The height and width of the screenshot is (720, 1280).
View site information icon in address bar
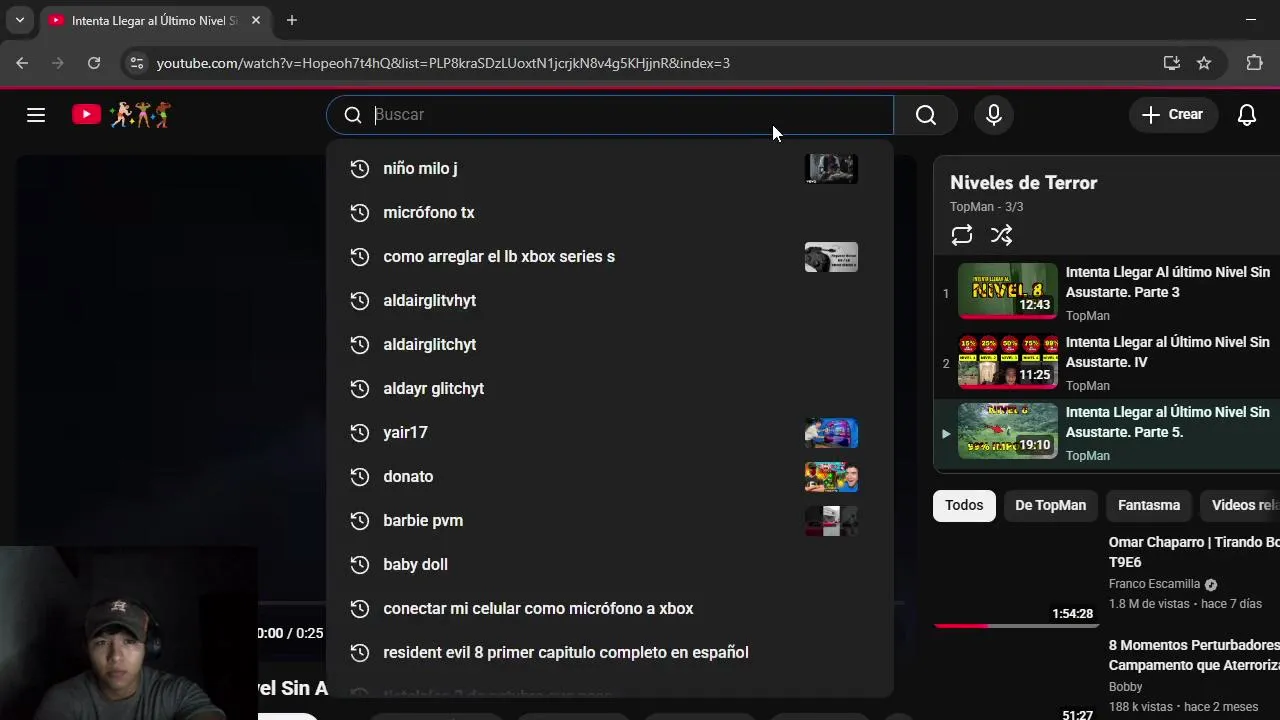tap(137, 63)
